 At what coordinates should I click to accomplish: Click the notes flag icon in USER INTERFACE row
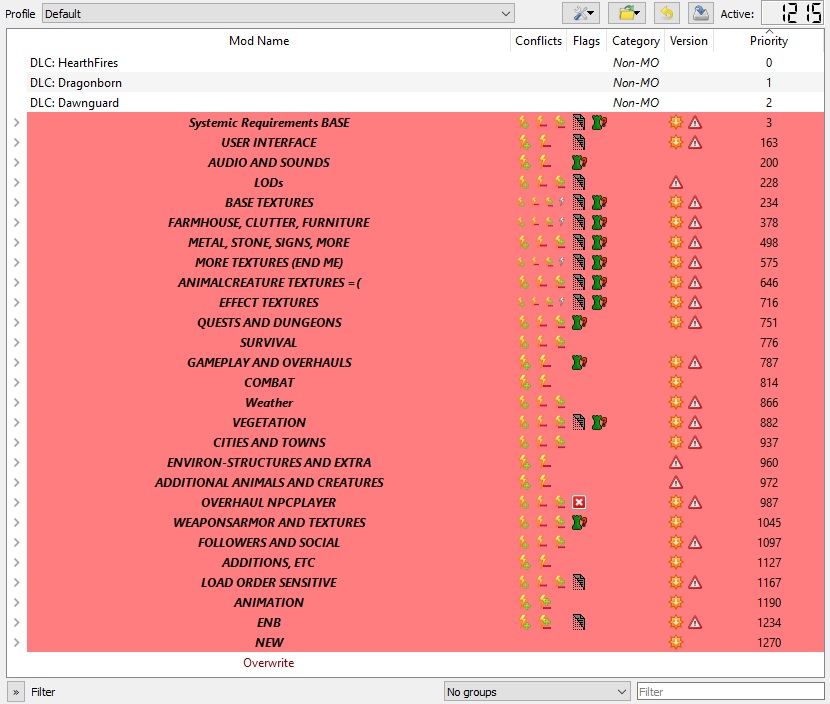579,142
